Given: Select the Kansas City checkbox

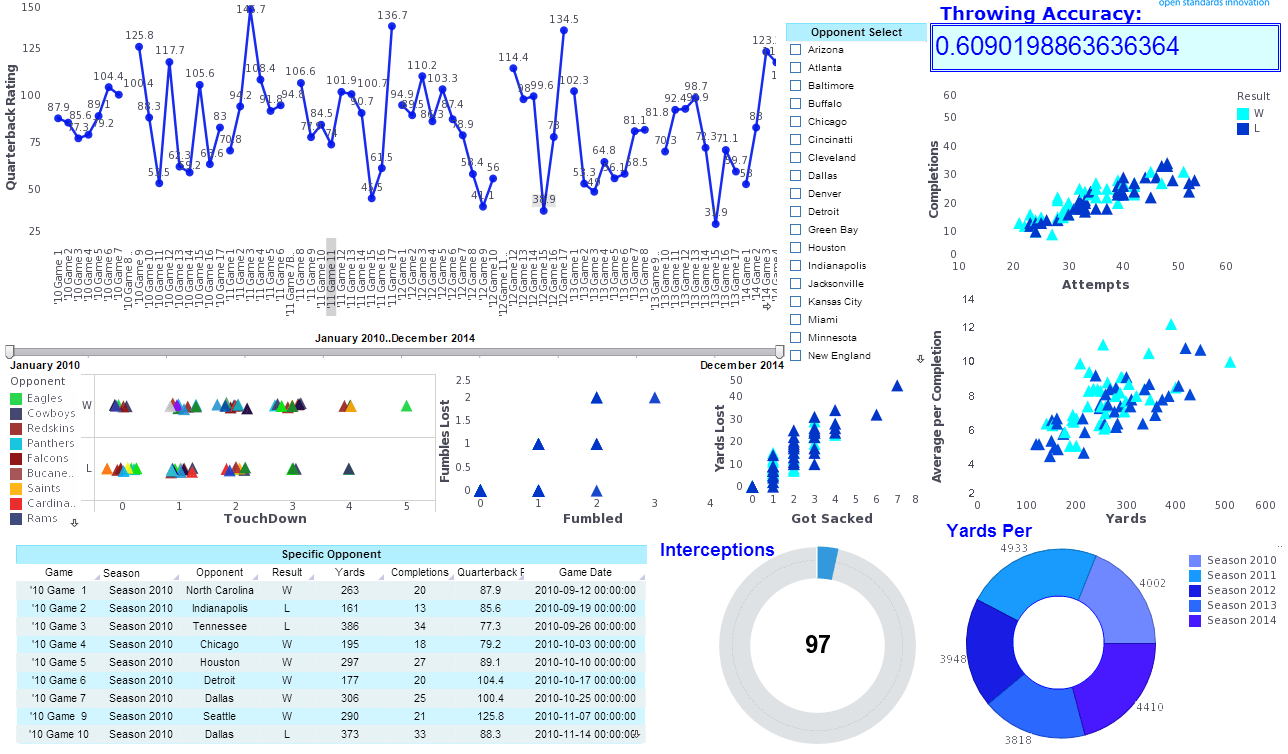Looking at the screenshot, I should coord(796,302).
